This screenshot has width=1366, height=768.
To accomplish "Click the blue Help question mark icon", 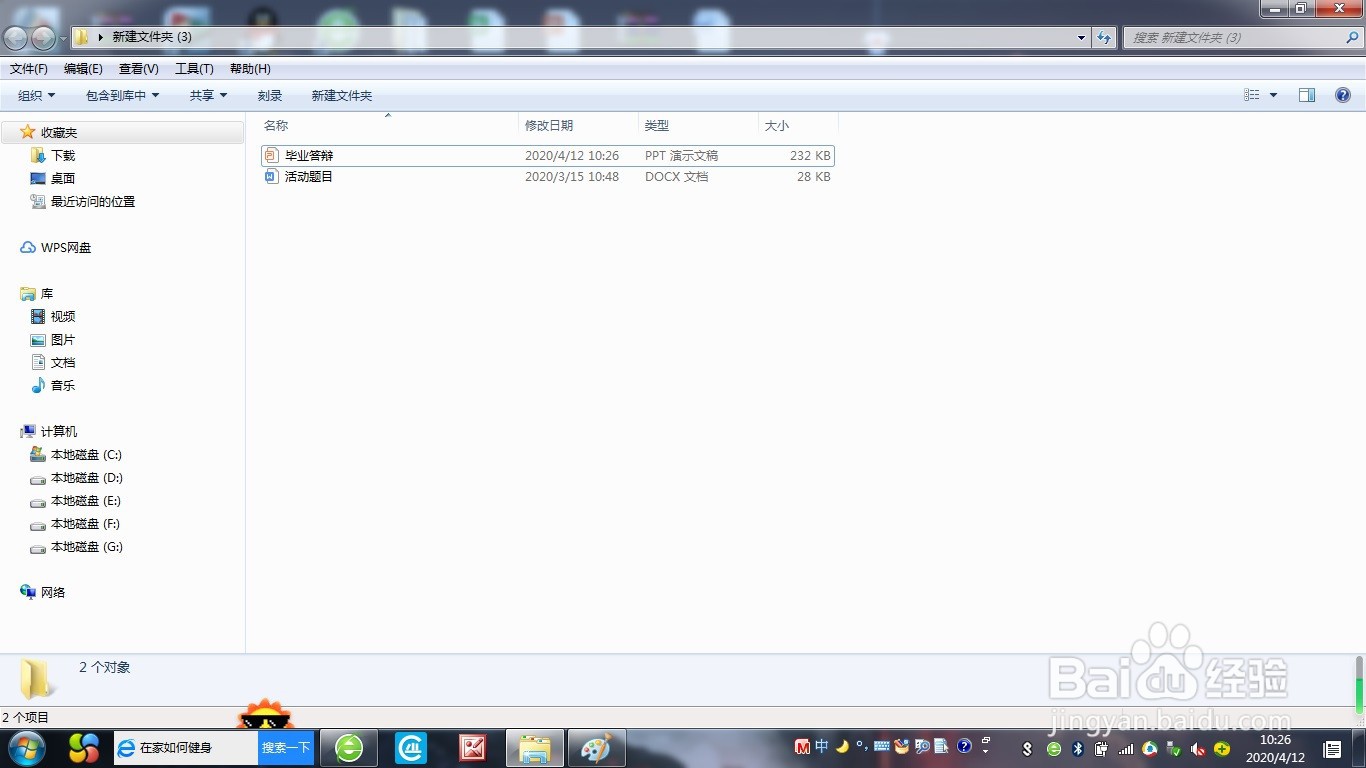I will click(x=1343, y=95).
